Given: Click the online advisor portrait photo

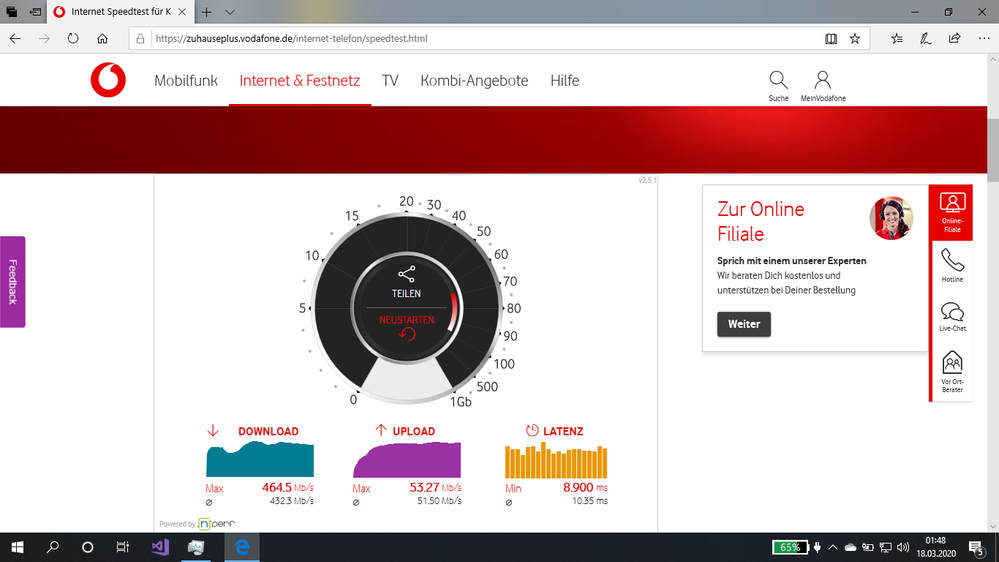Looking at the screenshot, I should (891, 219).
